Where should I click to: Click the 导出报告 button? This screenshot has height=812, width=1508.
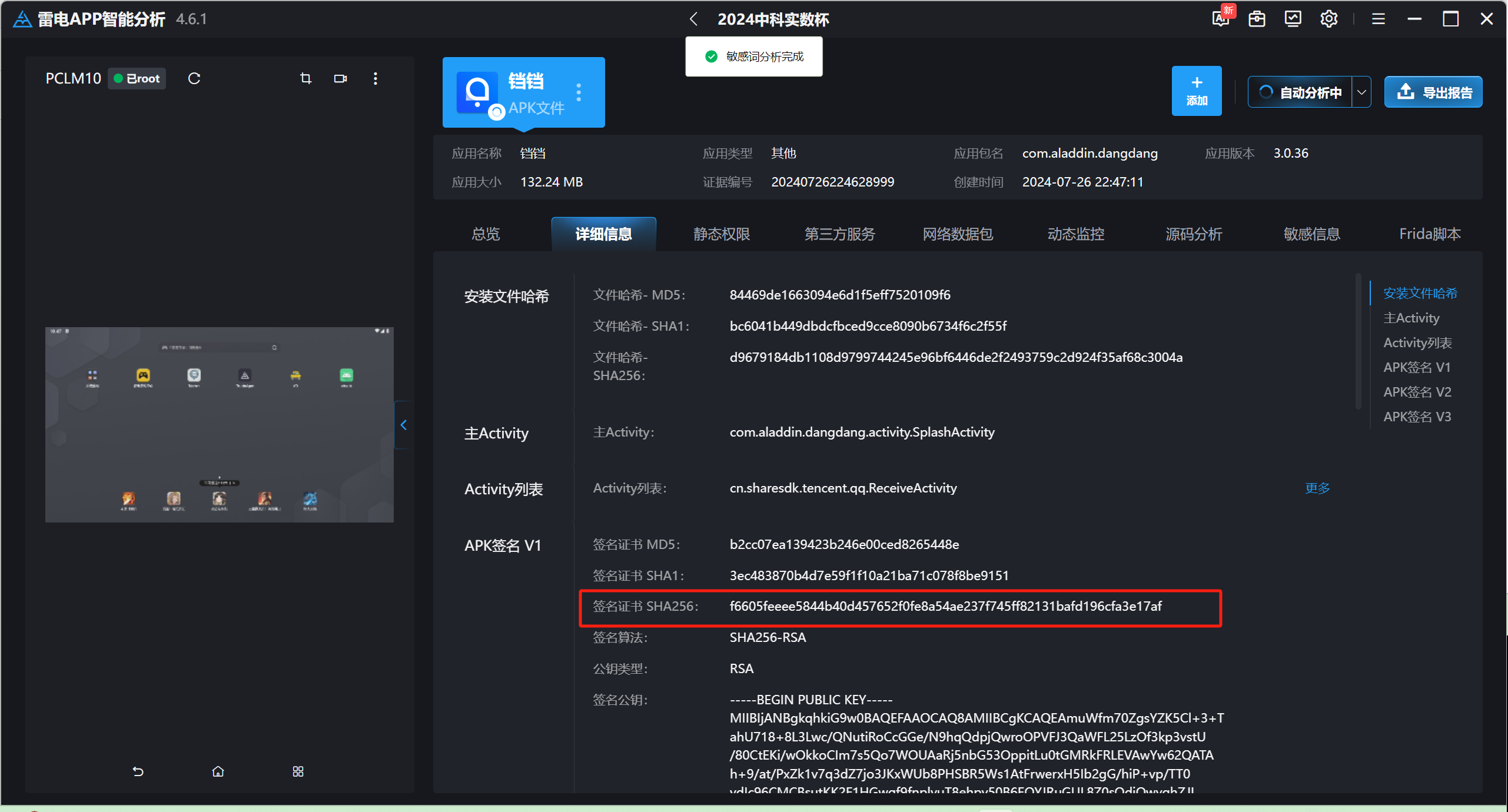point(1433,92)
